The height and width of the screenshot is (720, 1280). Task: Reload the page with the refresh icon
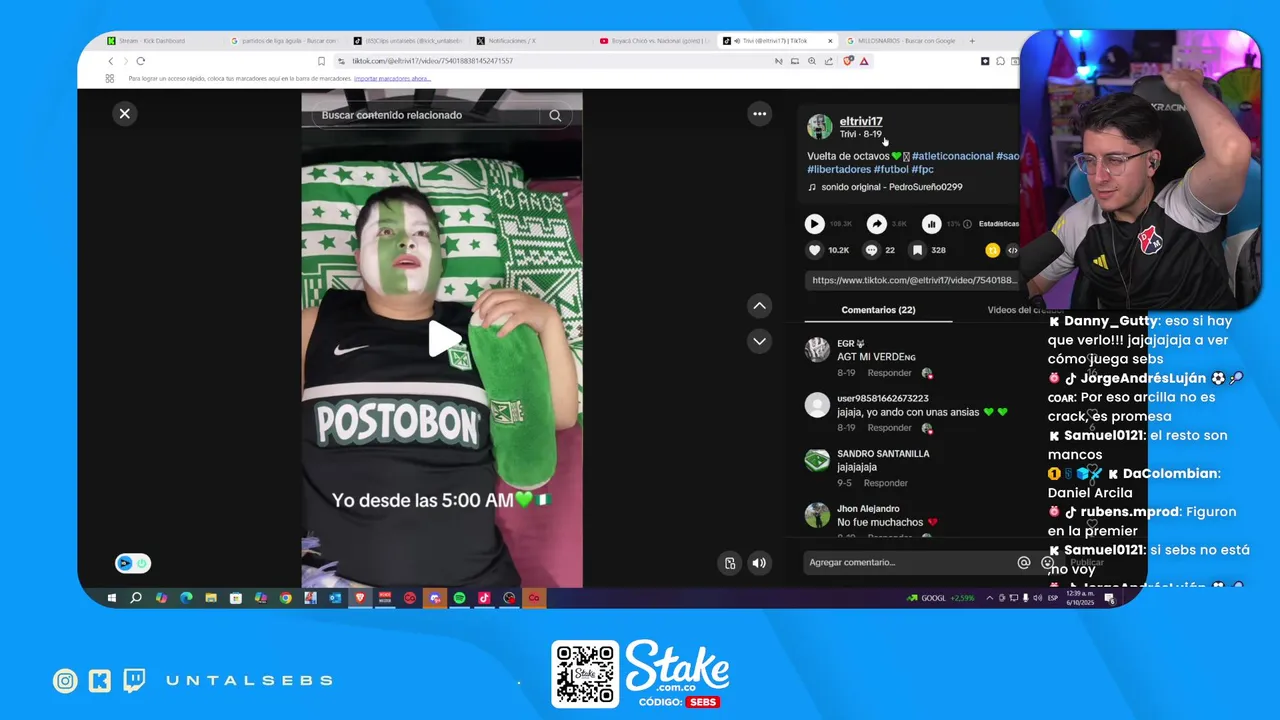click(140, 61)
